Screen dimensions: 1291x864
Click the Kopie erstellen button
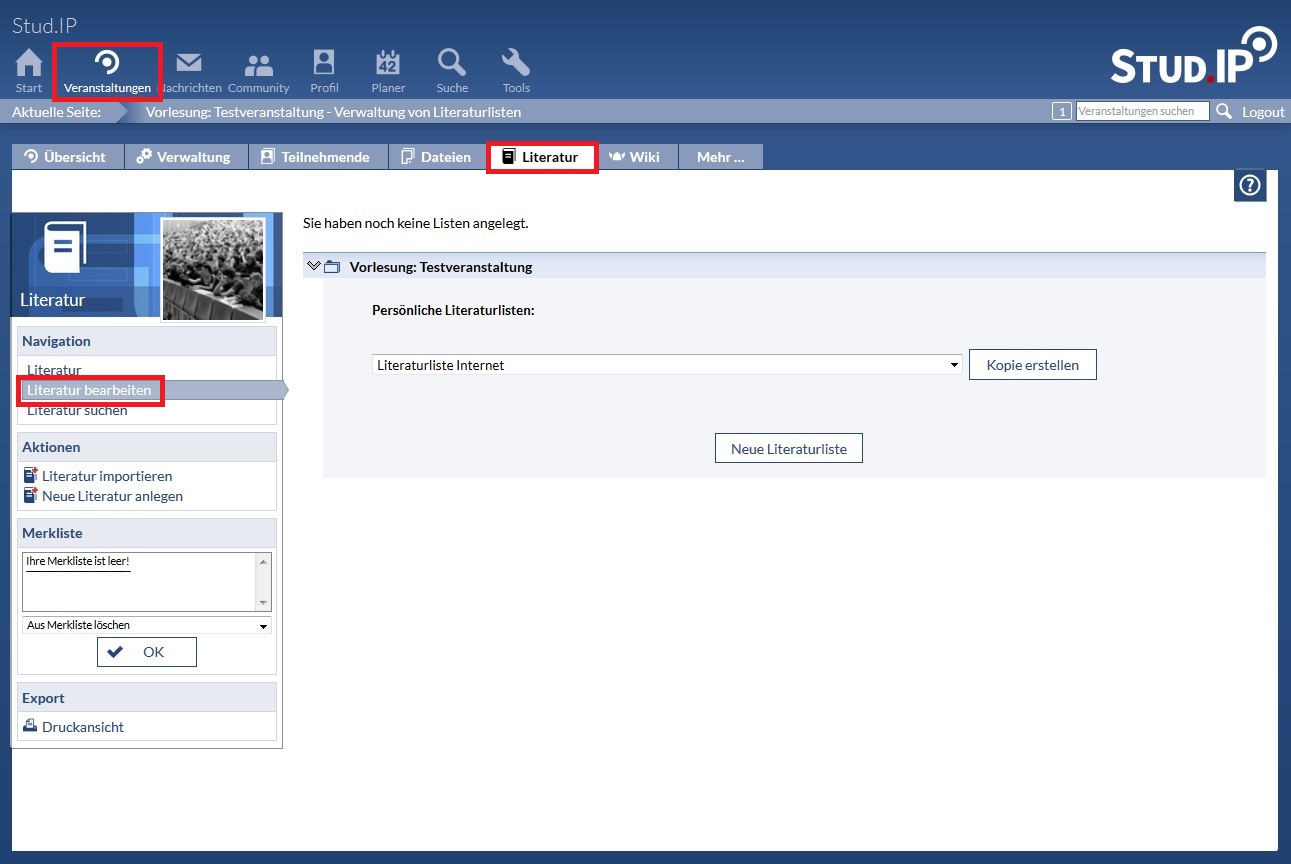coord(1032,365)
